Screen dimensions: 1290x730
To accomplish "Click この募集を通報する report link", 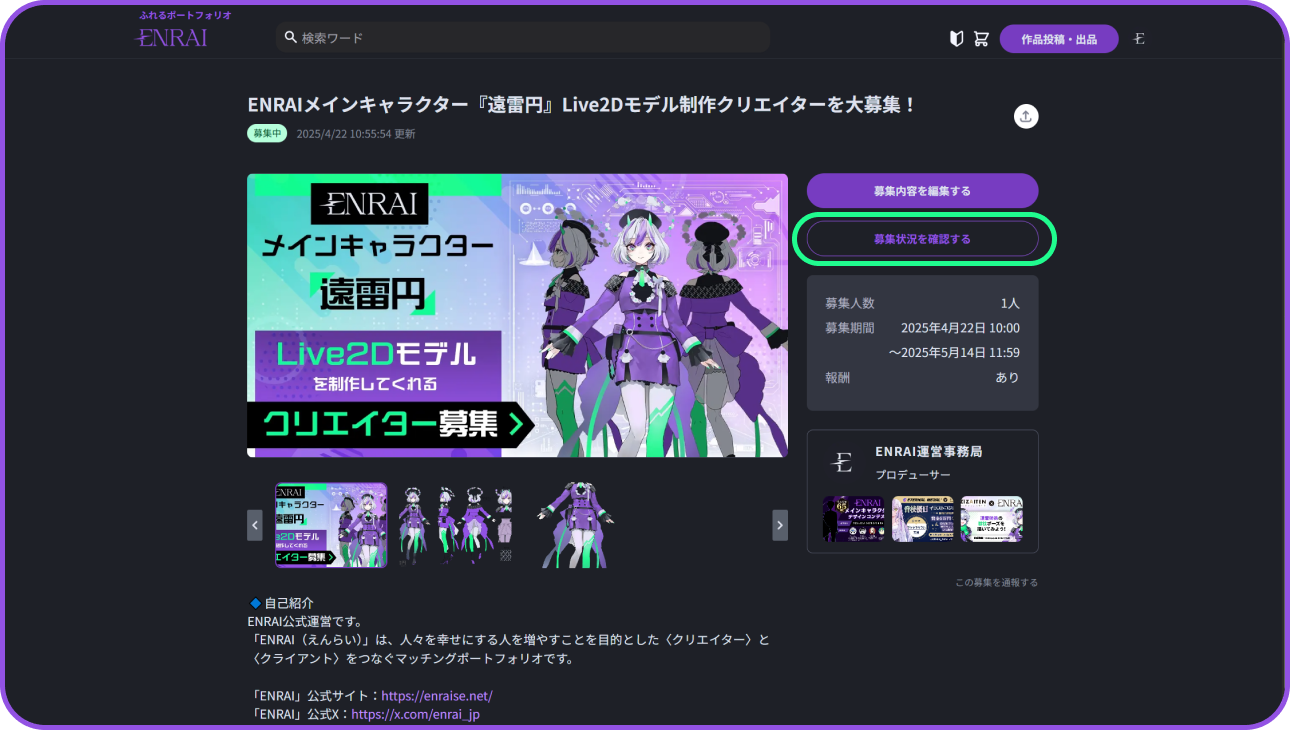I will [996, 582].
